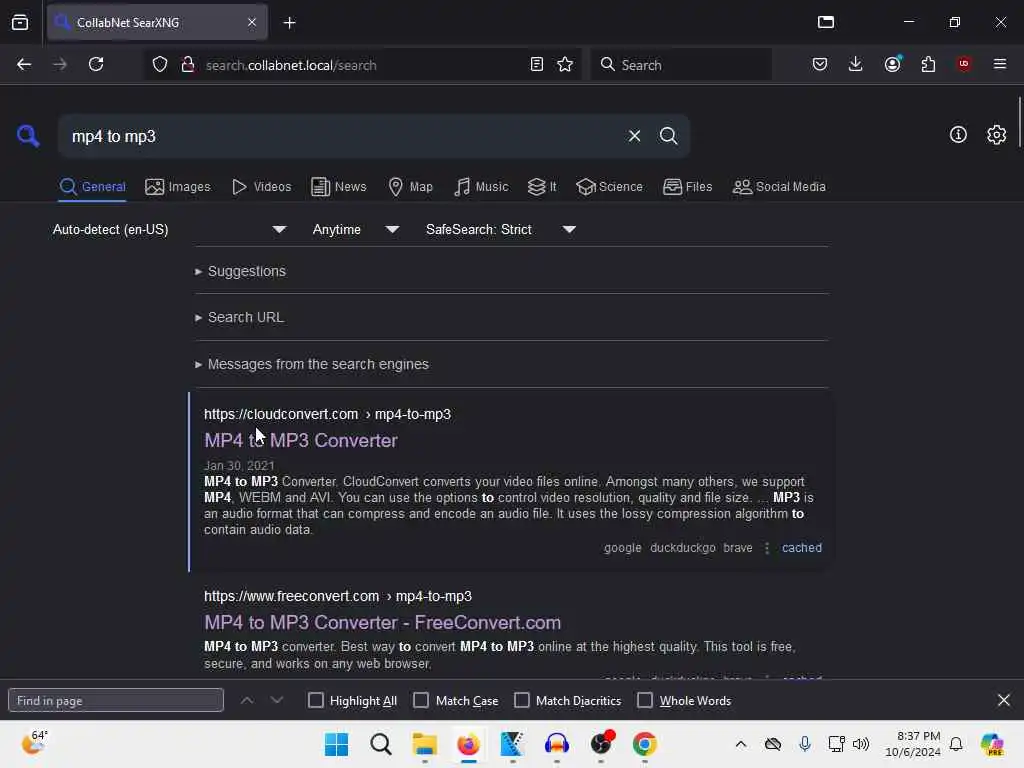
Task: Open Google Chrome from taskbar
Action: click(645, 744)
